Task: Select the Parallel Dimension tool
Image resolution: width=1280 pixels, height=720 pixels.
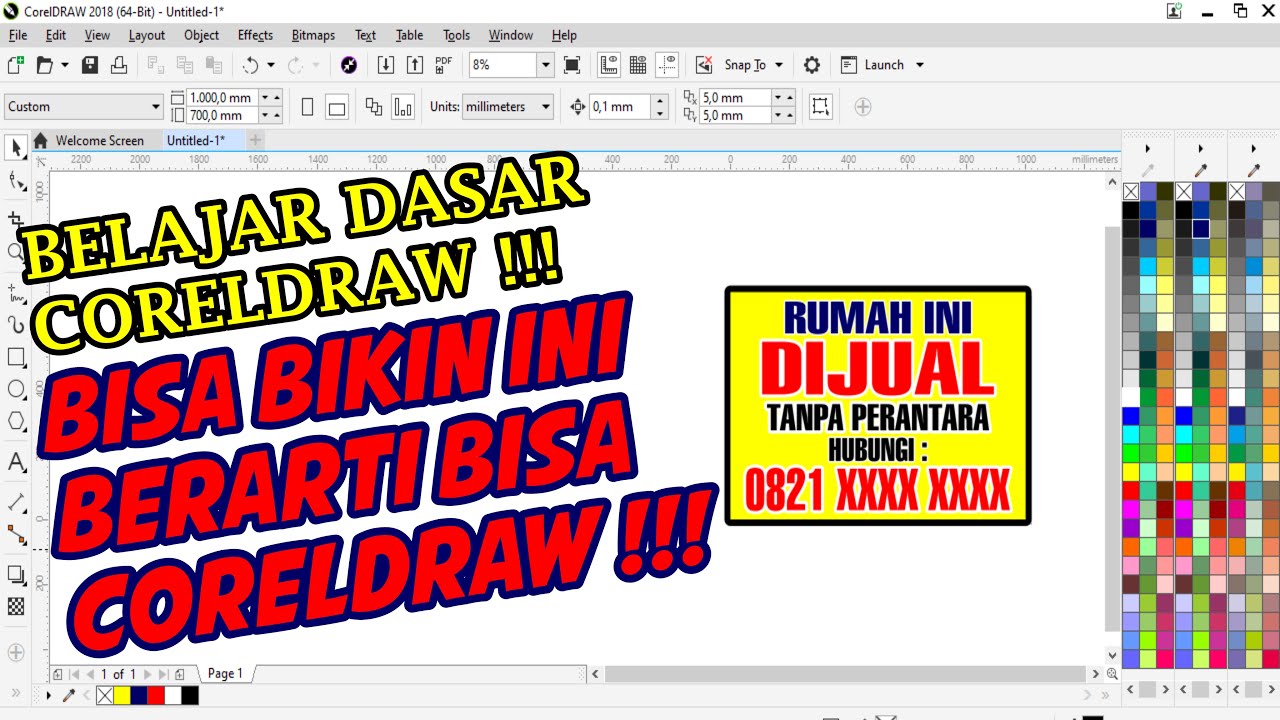Action: pos(16,502)
